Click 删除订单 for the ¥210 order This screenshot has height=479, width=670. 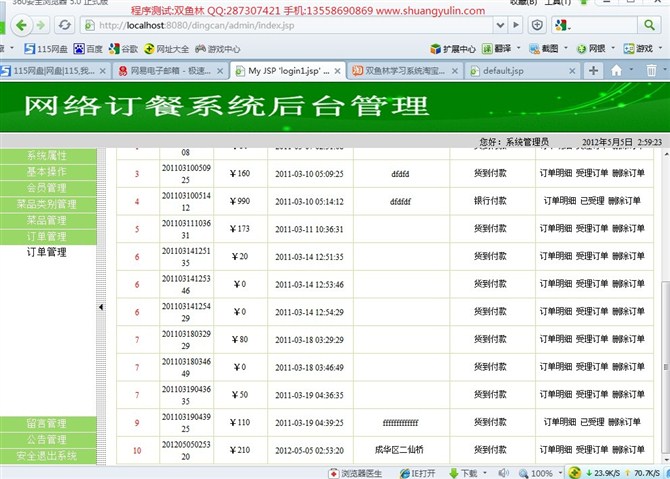[x=628, y=450]
